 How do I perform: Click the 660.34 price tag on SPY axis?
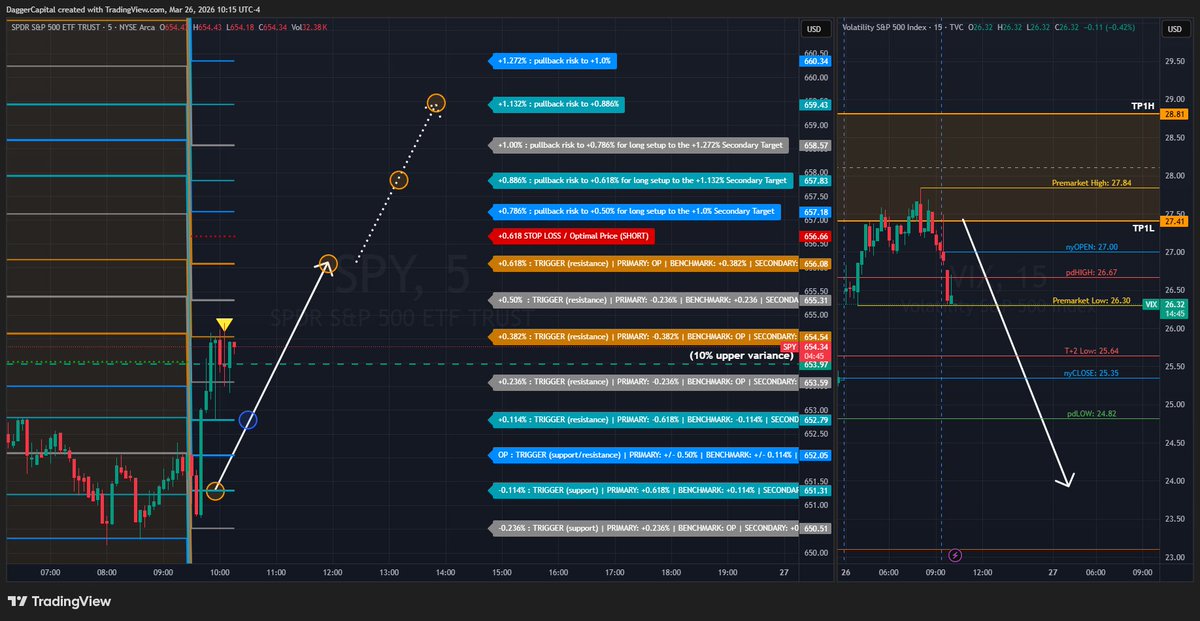[x=816, y=61]
